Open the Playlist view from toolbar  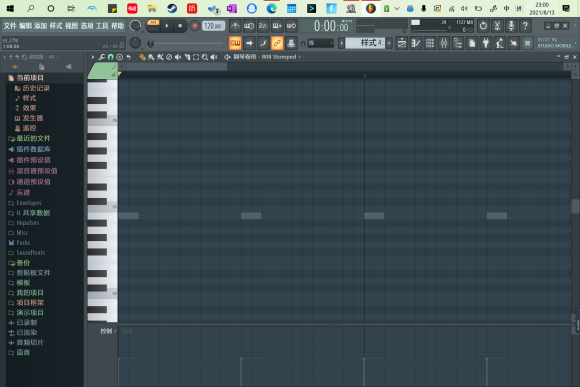click(x=402, y=43)
